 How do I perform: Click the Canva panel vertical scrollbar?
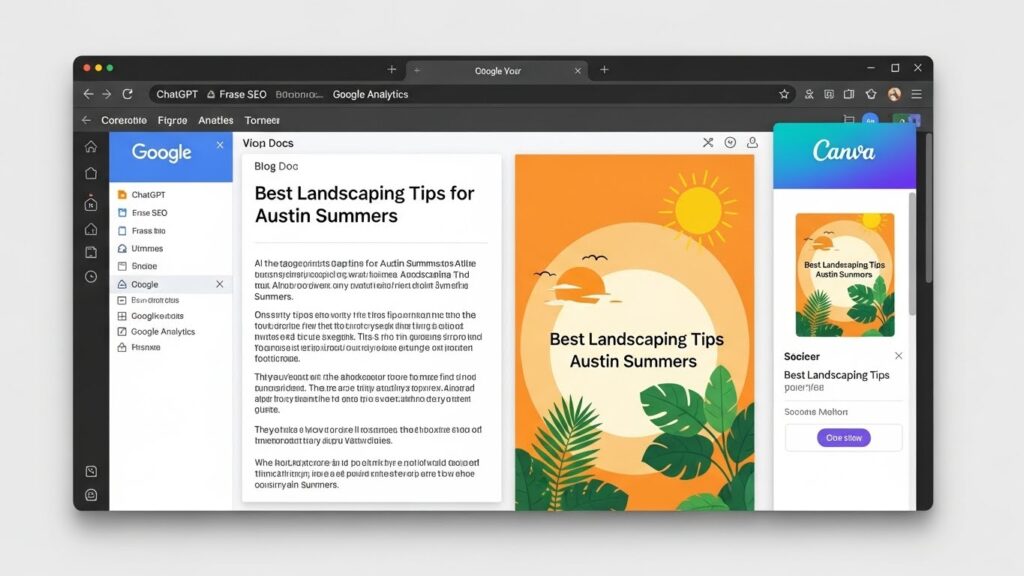coord(911,250)
